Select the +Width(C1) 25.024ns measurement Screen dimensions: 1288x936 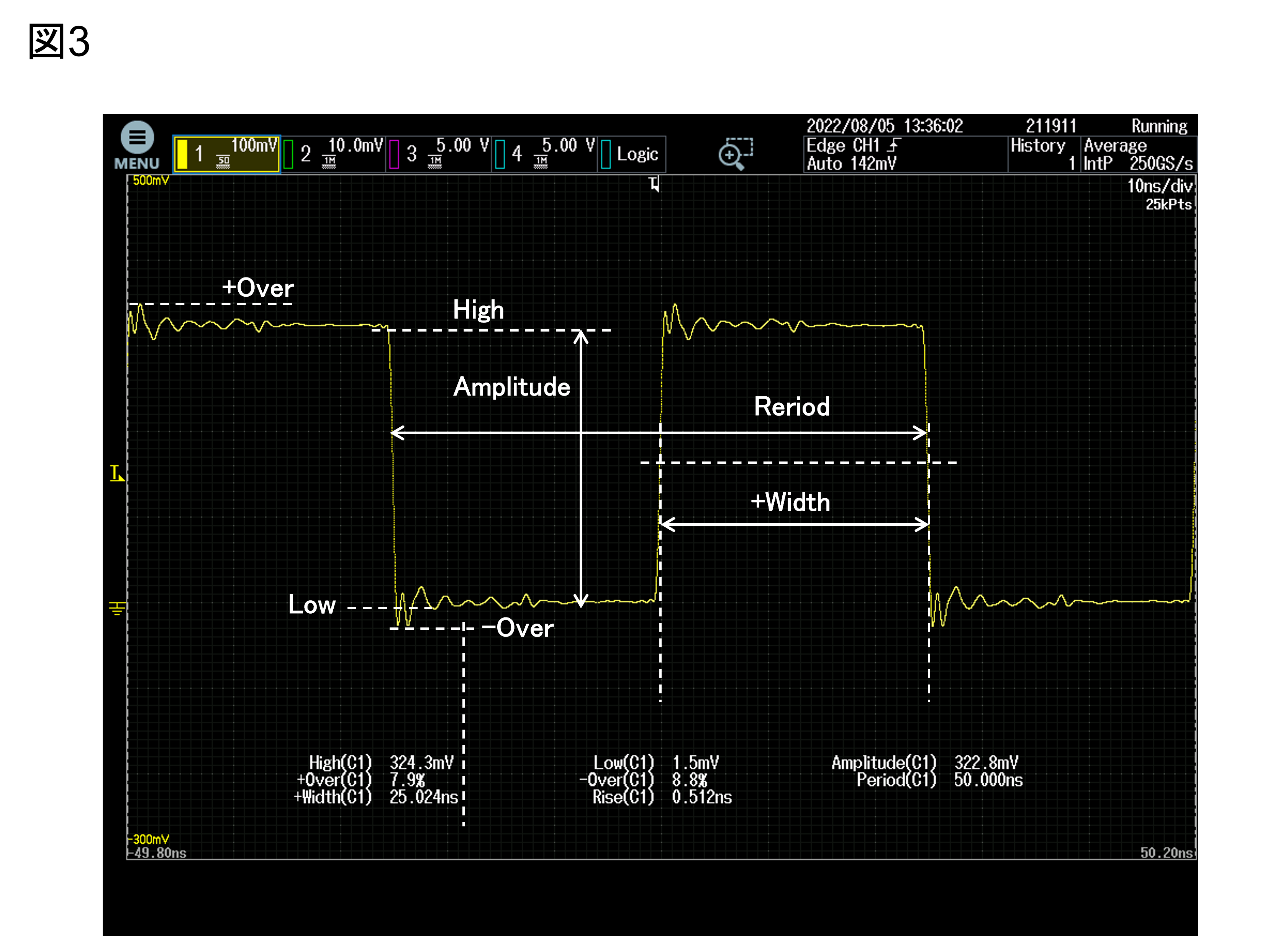point(375,797)
